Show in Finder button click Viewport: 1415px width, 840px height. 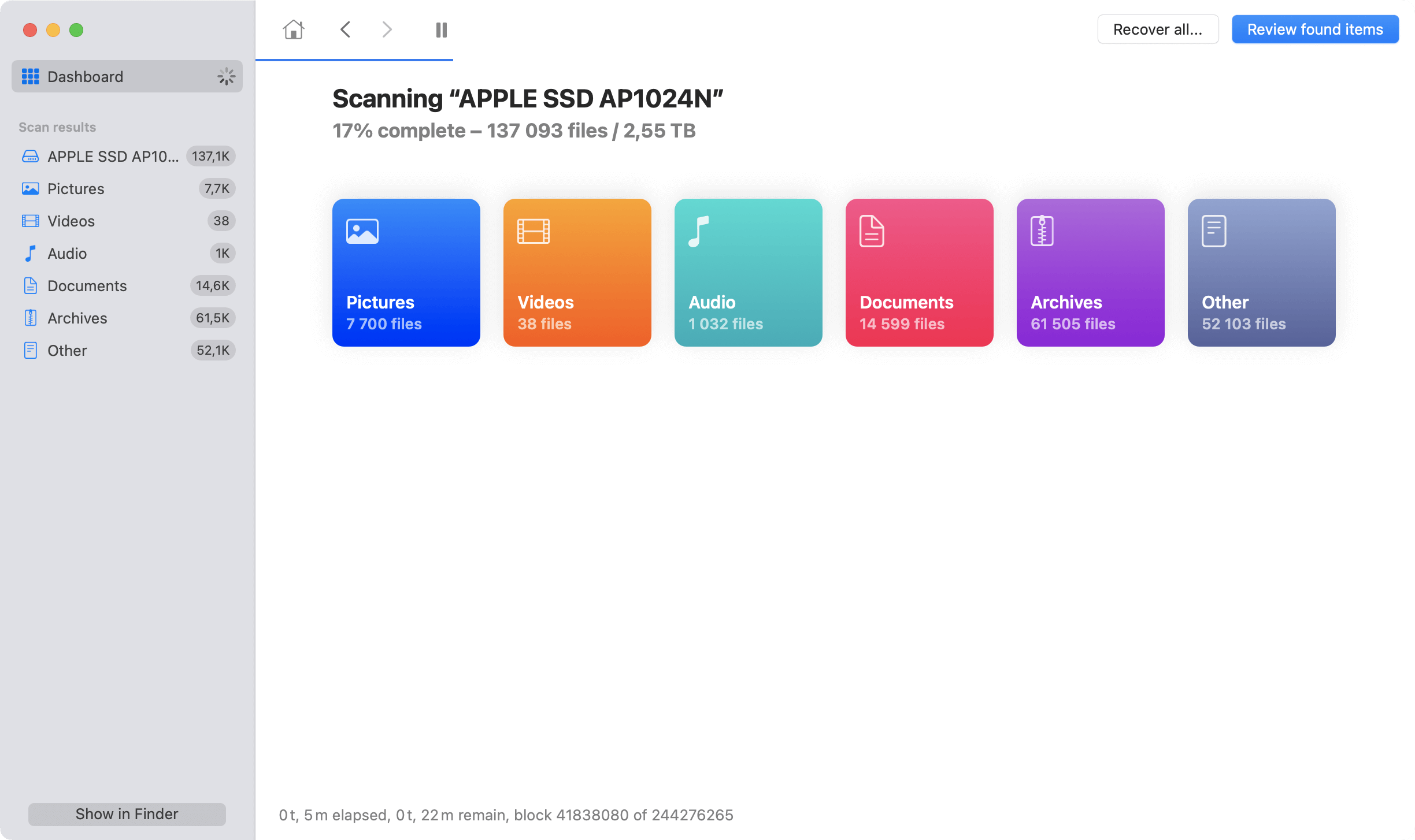126,813
